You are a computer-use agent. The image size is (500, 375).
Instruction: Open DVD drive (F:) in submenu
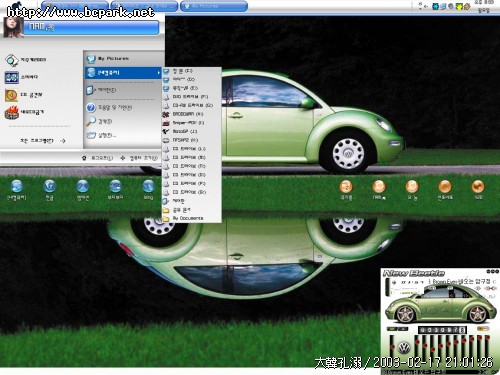tap(191, 97)
